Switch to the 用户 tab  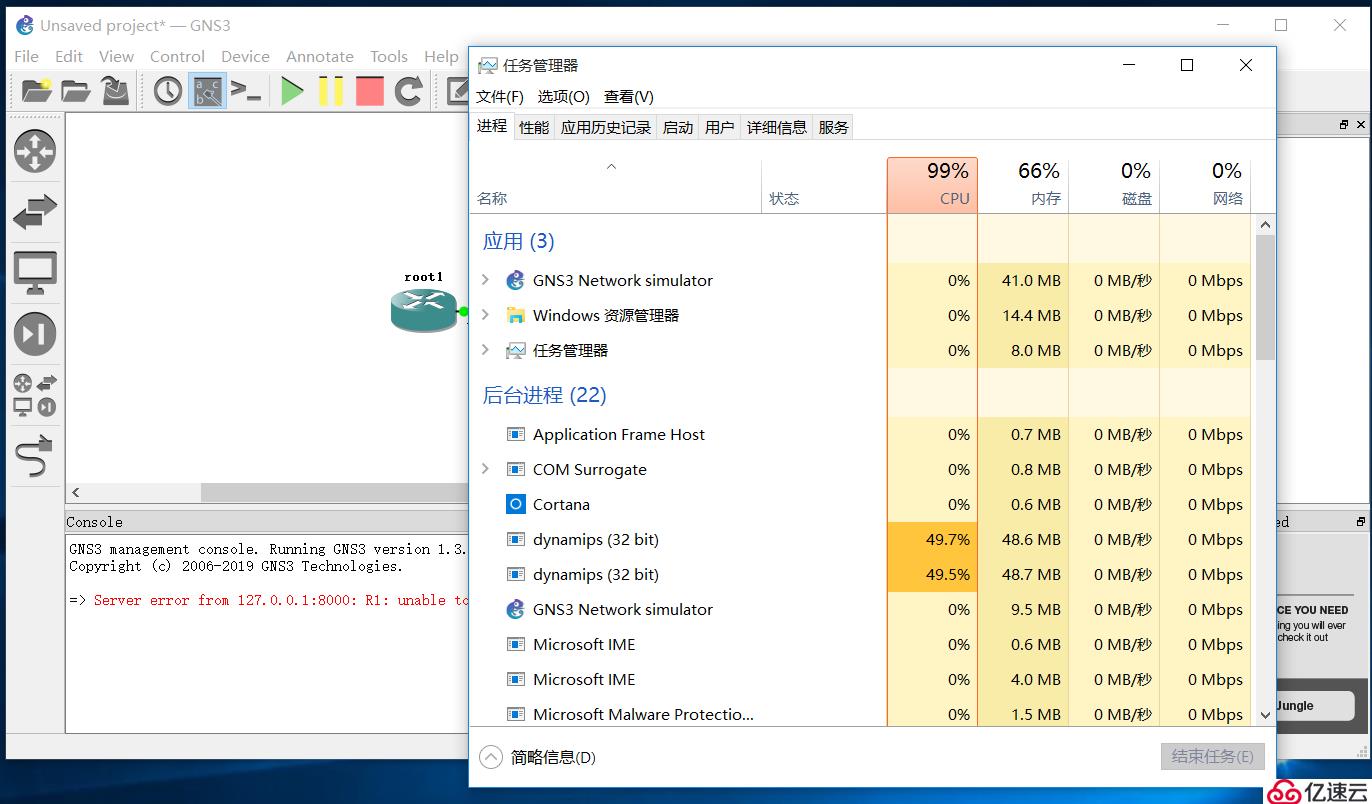click(x=720, y=127)
